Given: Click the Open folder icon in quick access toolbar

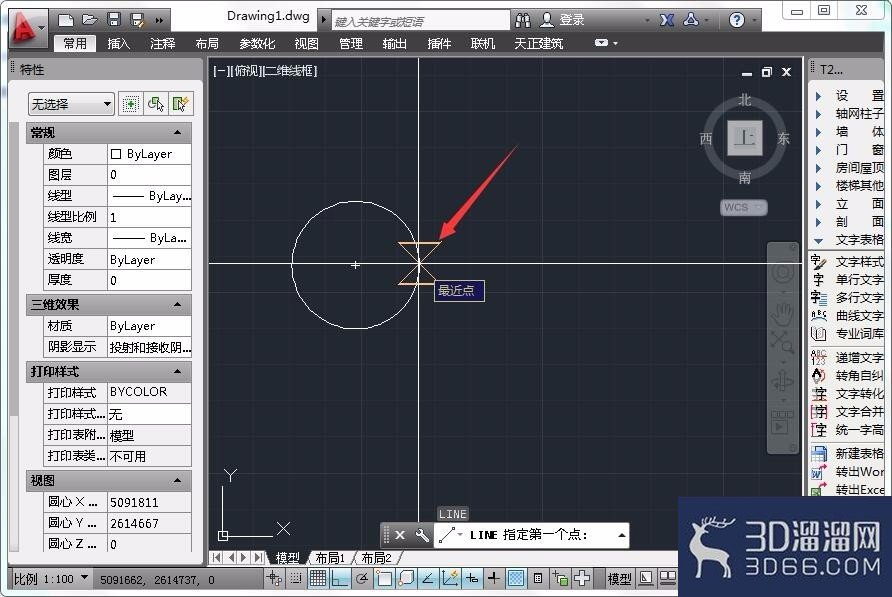Looking at the screenshot, I should pyautogui.click(x=90, y=20).
